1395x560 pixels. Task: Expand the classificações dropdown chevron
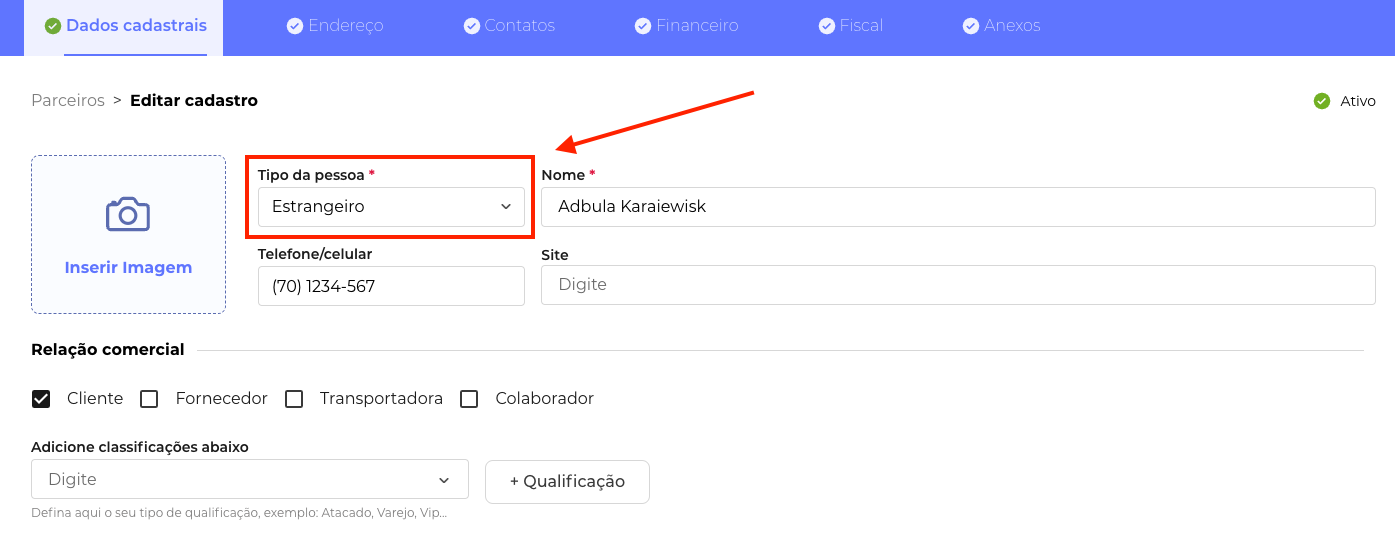tap(444, 480)
